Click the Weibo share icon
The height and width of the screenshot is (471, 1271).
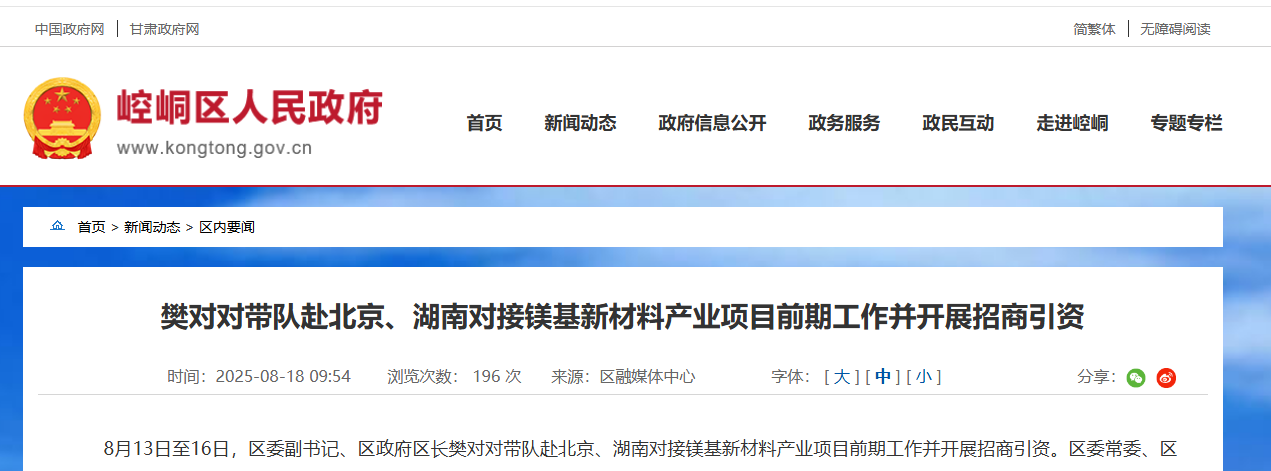pyautogui.click(x=1166, y=377)
